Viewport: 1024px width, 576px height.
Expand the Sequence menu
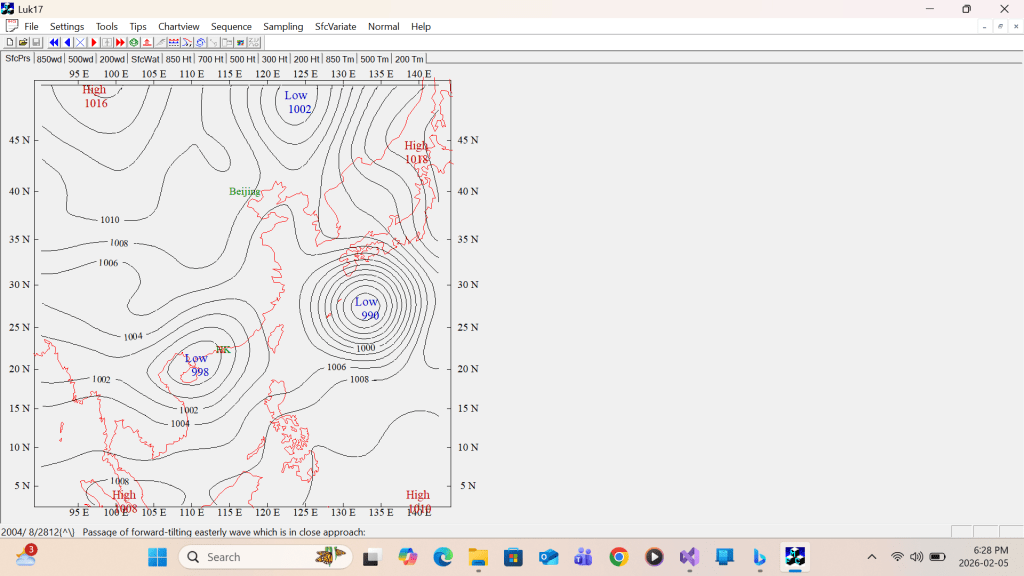point(231,26)
